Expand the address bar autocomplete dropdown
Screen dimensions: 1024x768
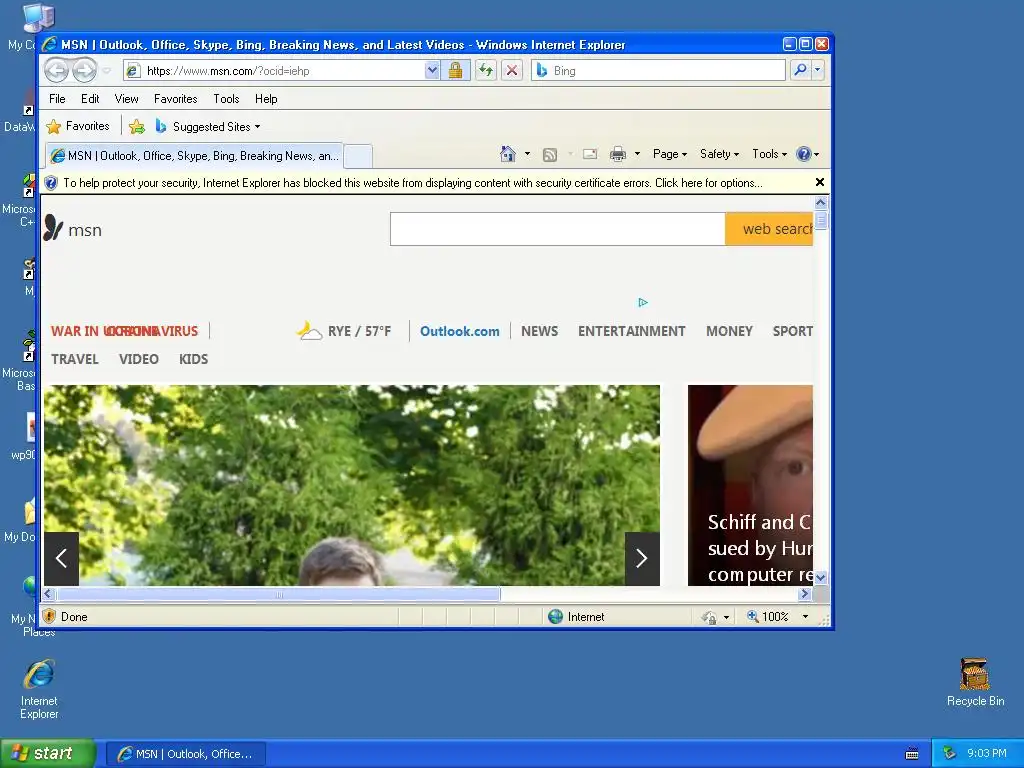click(x=432, y=71)
